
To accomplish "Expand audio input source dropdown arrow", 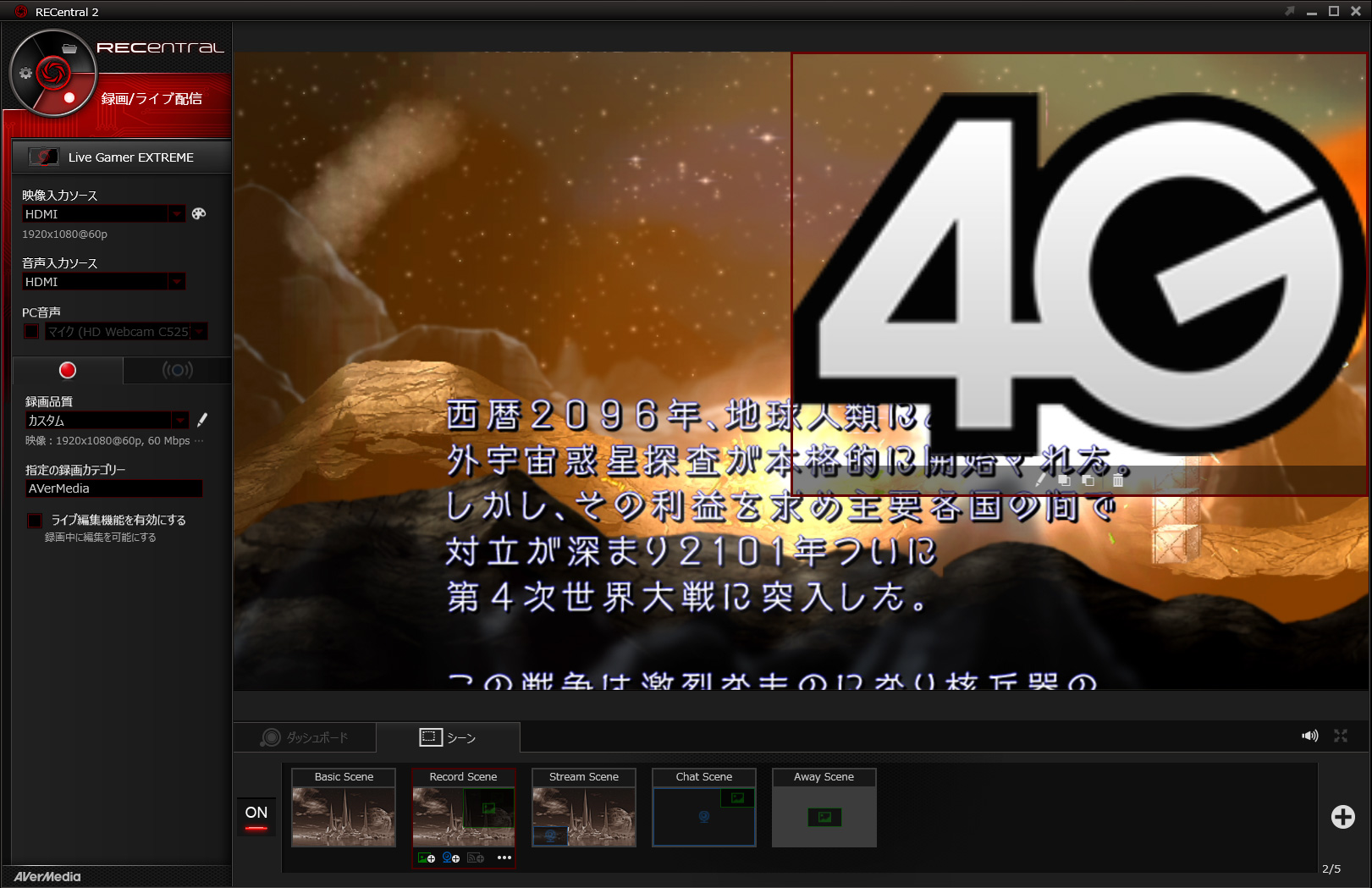I will (x=176, y=281).
